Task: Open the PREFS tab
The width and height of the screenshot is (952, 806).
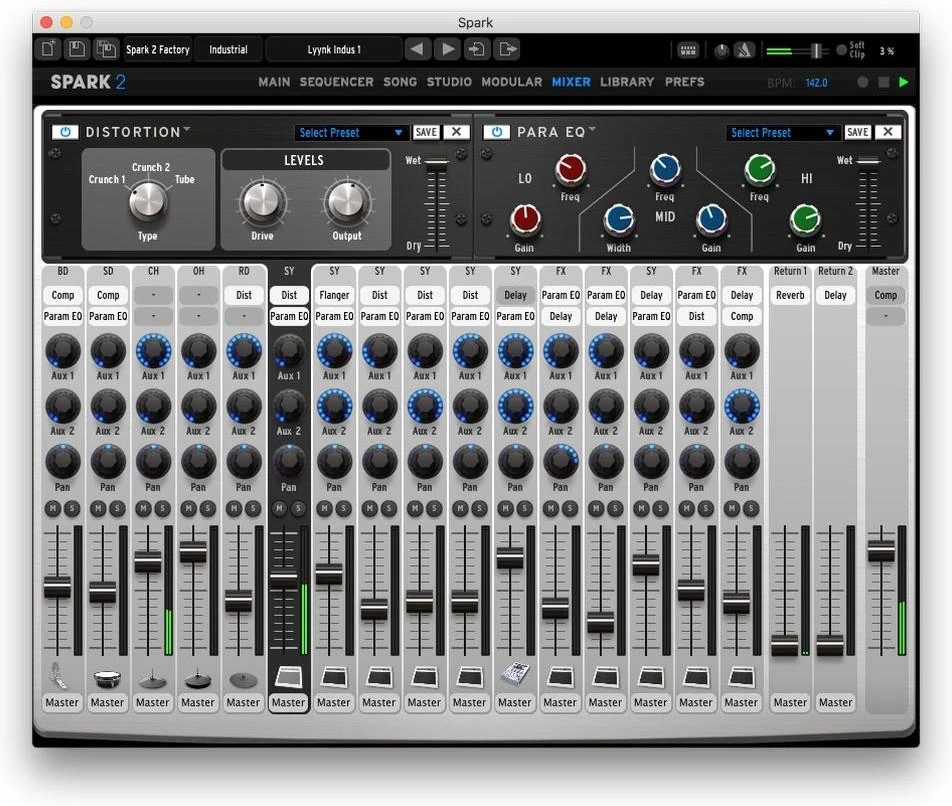Action: pos(684,82)
